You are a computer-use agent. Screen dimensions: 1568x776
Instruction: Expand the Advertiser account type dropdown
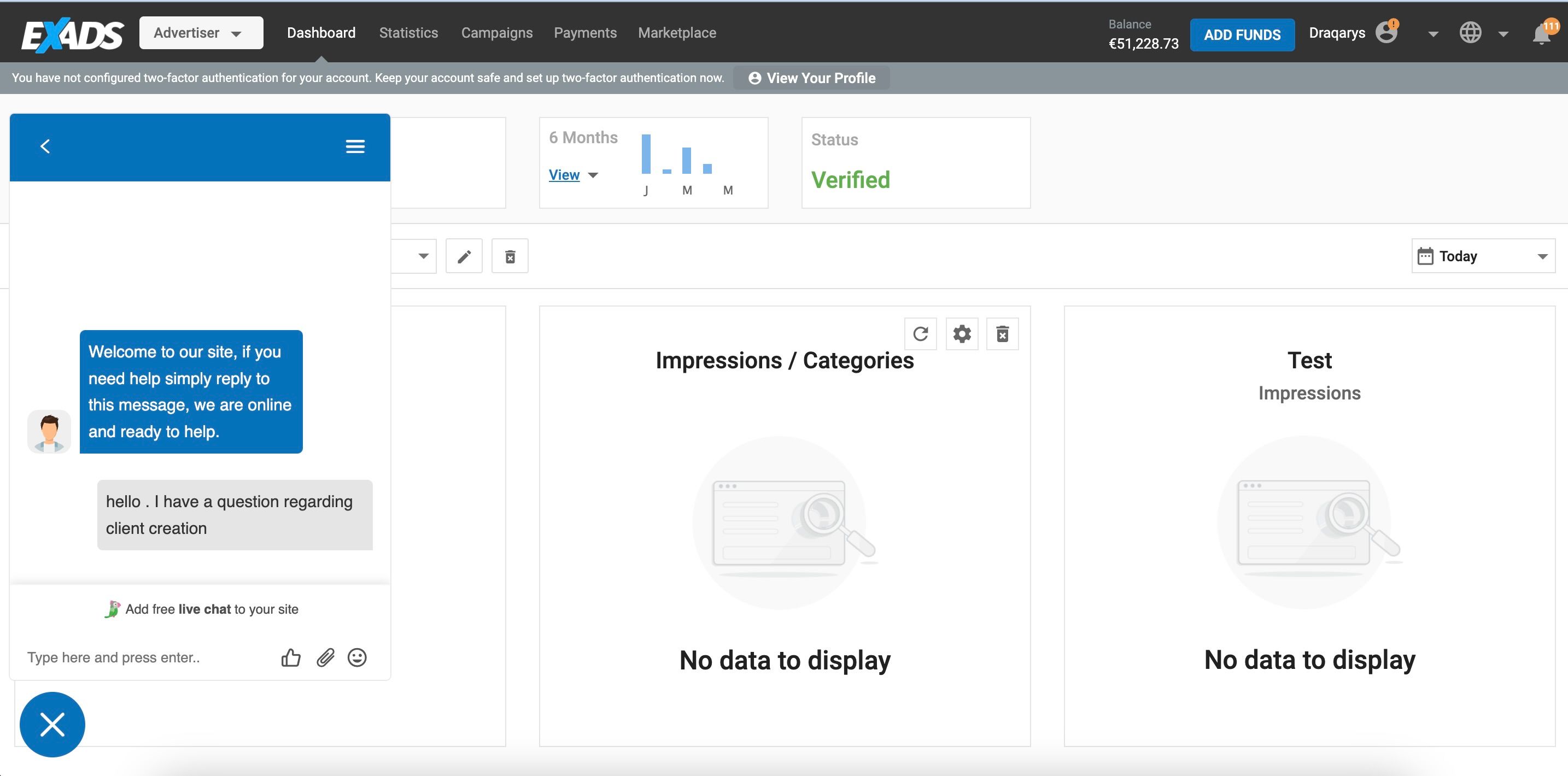click(x=199, y=32)
